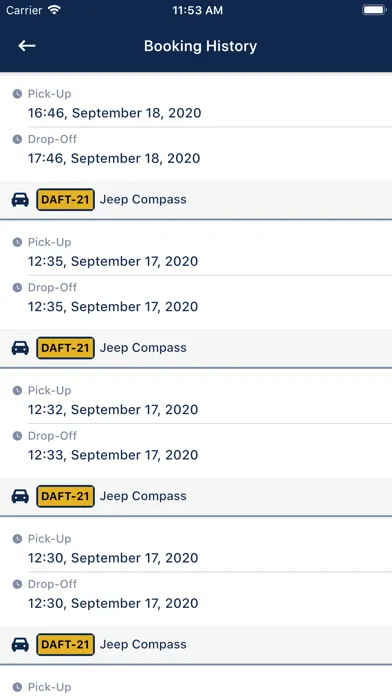Click car icon of September 18 booking
392x696 pixels.
(20, 200)
